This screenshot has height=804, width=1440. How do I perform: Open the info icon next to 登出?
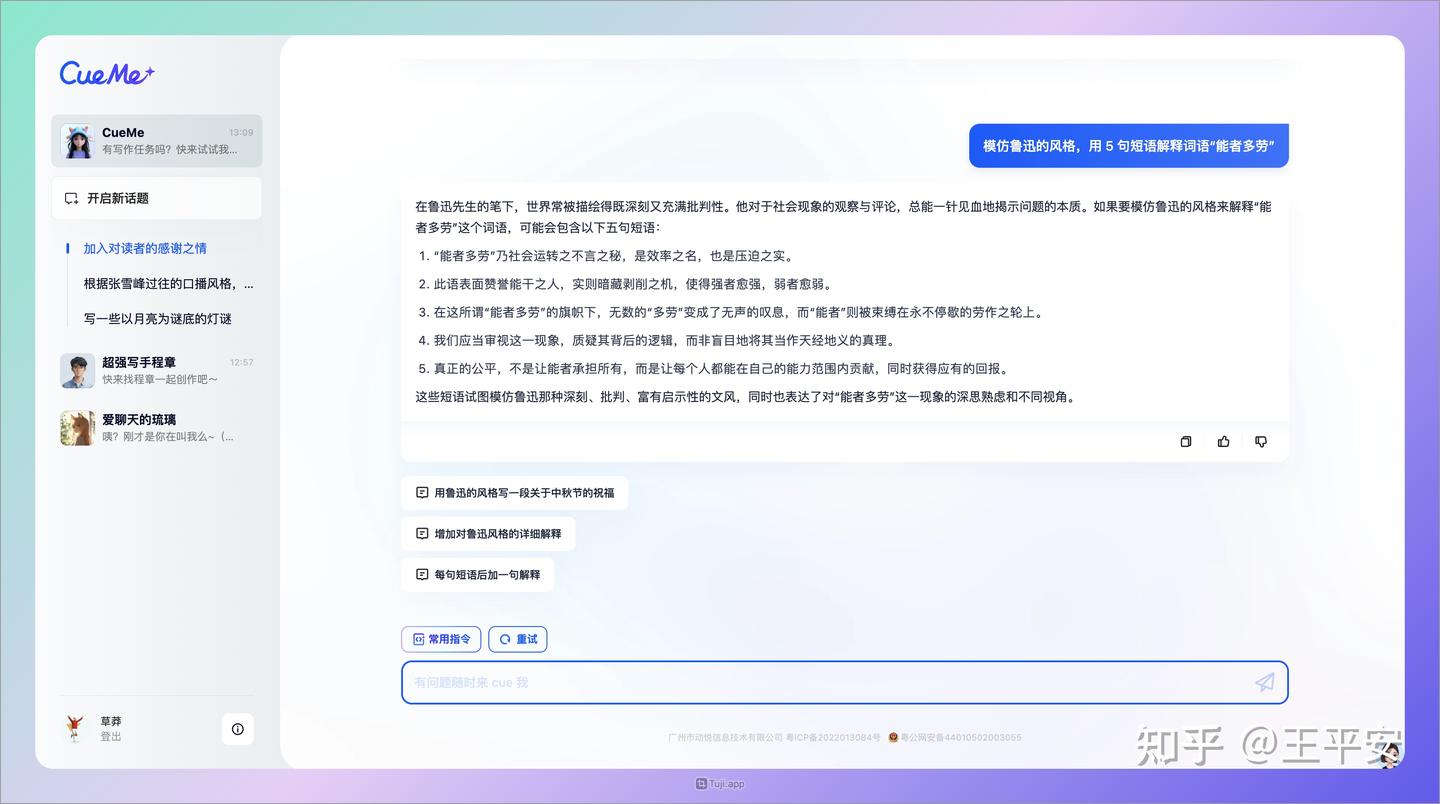[238, 729]
